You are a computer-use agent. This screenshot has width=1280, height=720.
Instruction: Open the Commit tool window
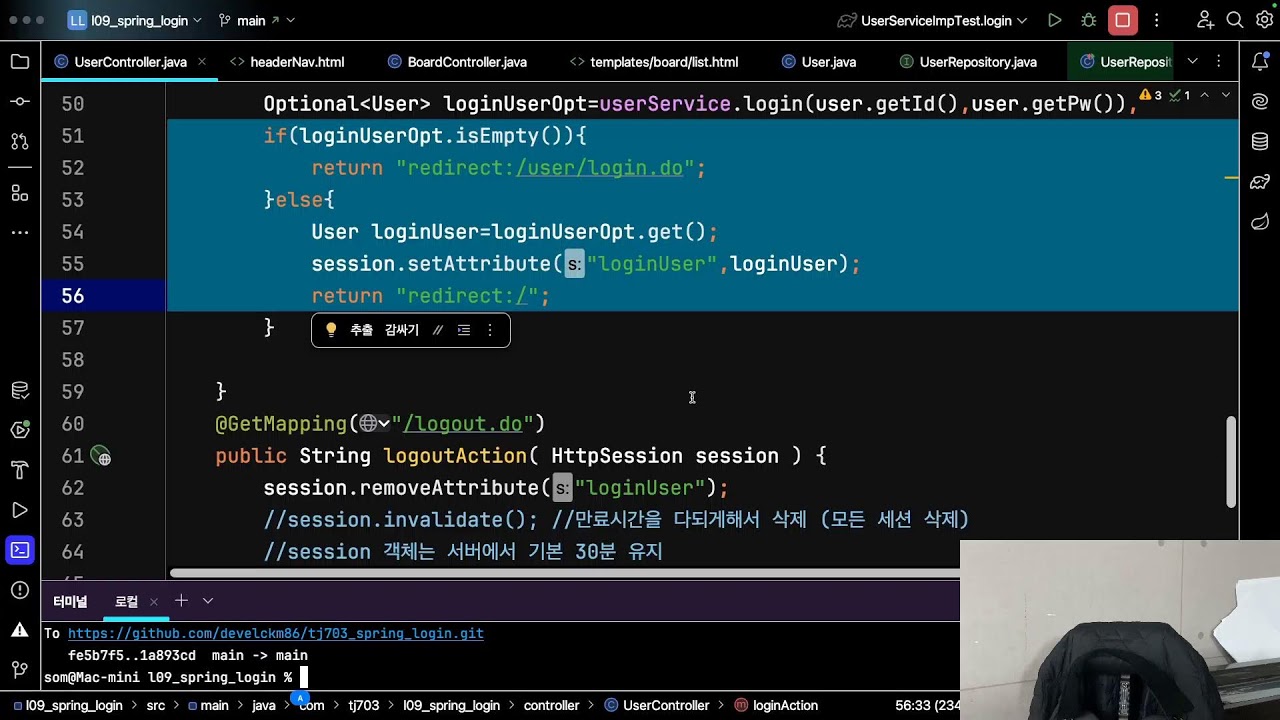[20, 102]
